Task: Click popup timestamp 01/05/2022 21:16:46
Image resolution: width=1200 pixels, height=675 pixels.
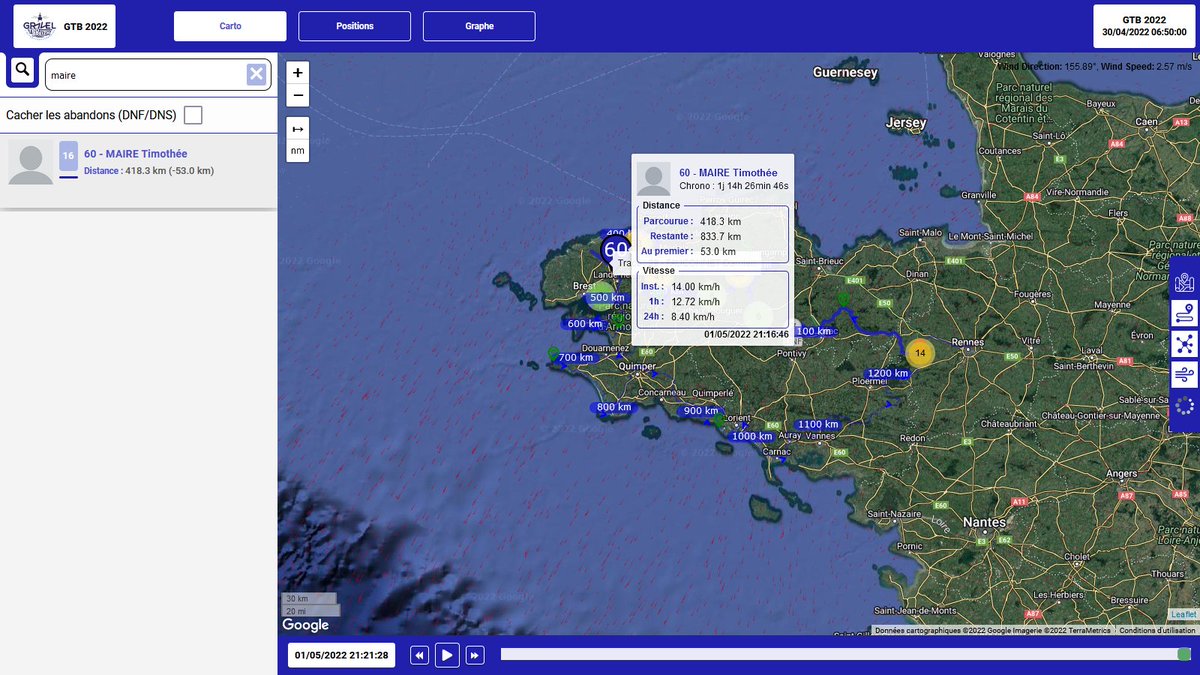Action: 746,334
